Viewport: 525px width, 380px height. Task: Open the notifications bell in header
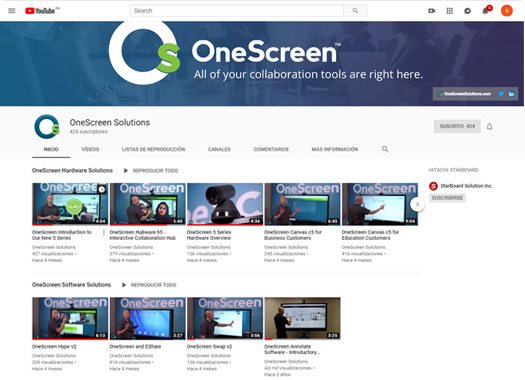click(485, 11)
